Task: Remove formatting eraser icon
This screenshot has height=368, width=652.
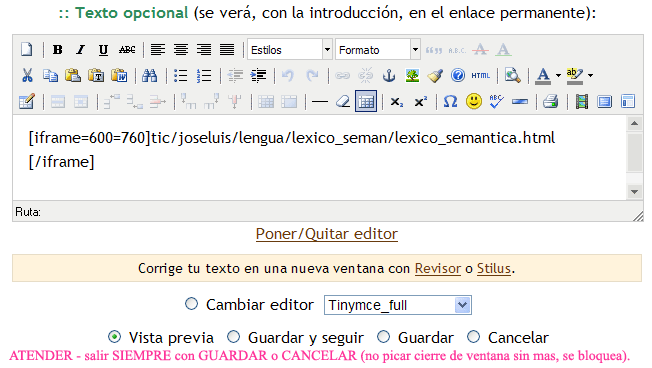Action: pos(343,101)
